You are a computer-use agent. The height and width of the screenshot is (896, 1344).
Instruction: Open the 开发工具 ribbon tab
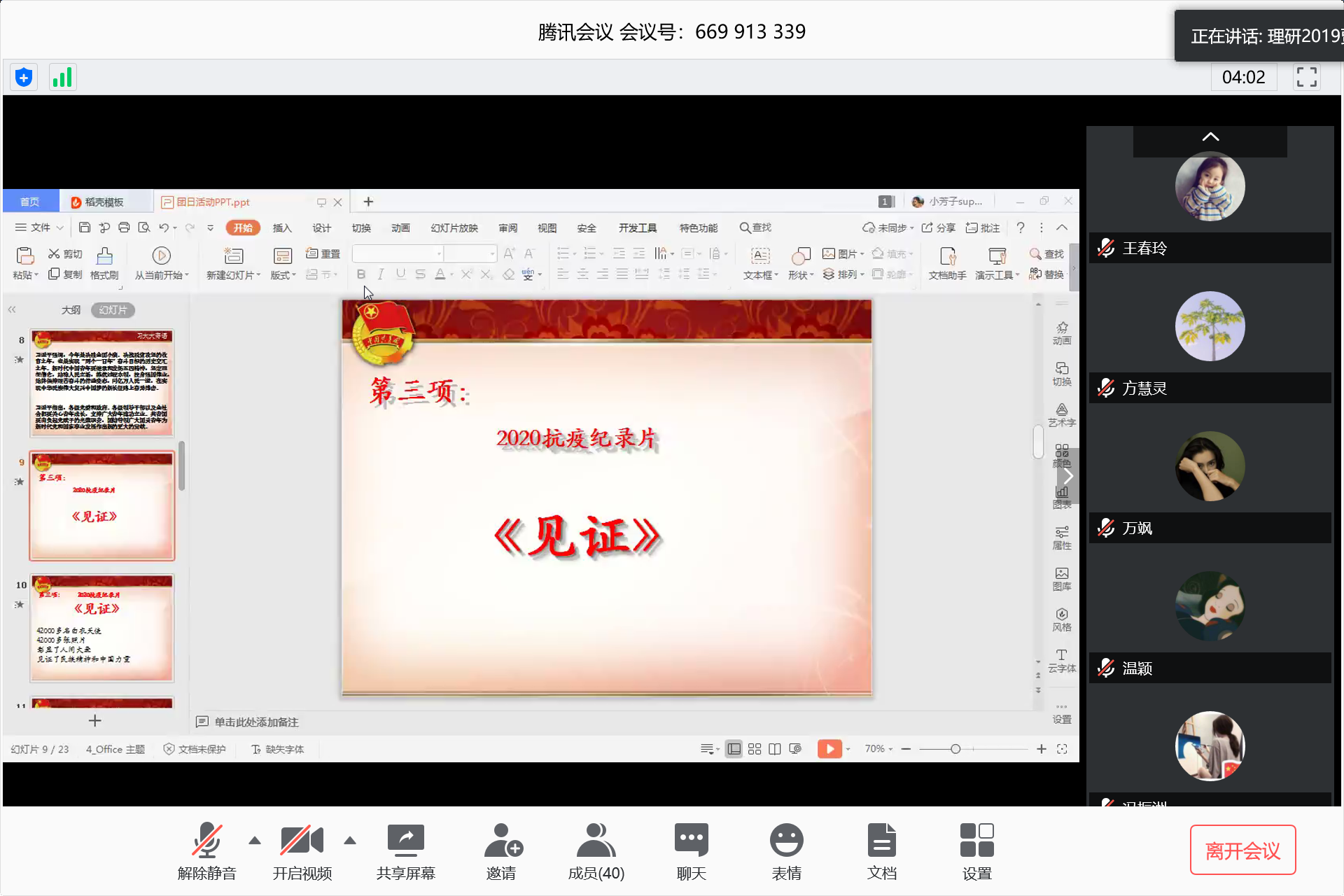pyautogui.click(x=638, y=227)
